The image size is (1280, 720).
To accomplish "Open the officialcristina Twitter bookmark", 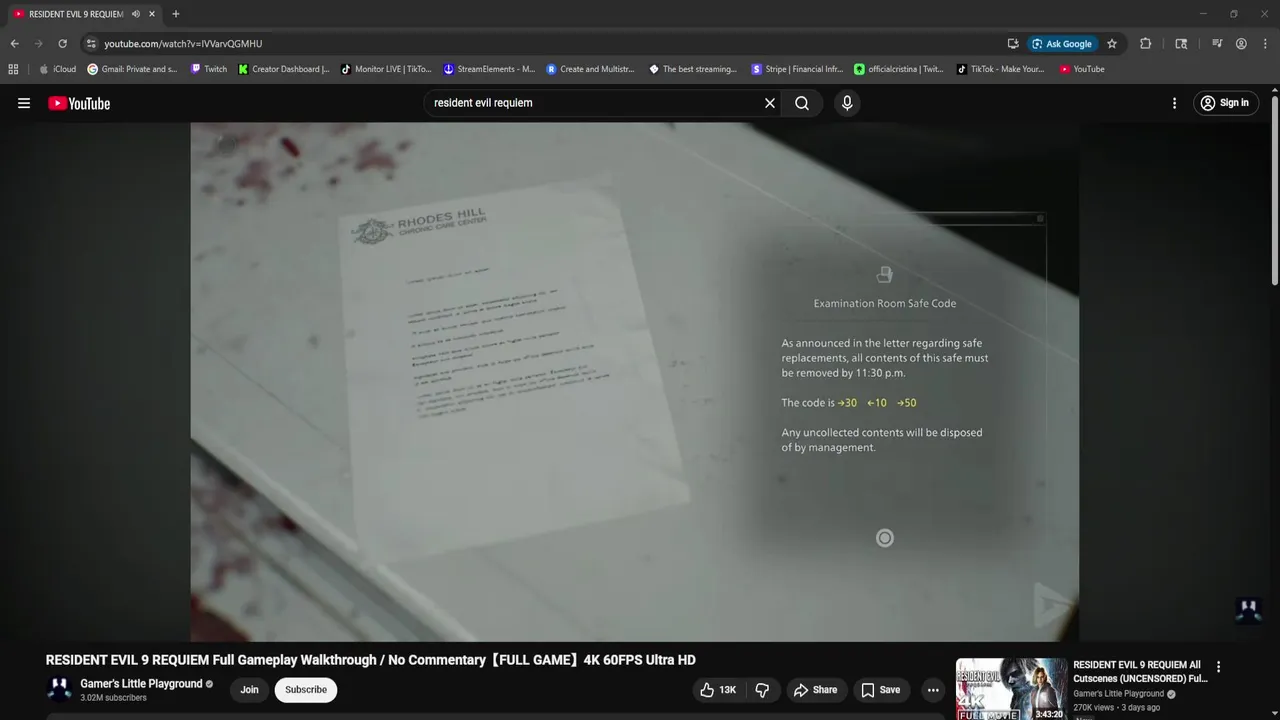I will [899, 69].
